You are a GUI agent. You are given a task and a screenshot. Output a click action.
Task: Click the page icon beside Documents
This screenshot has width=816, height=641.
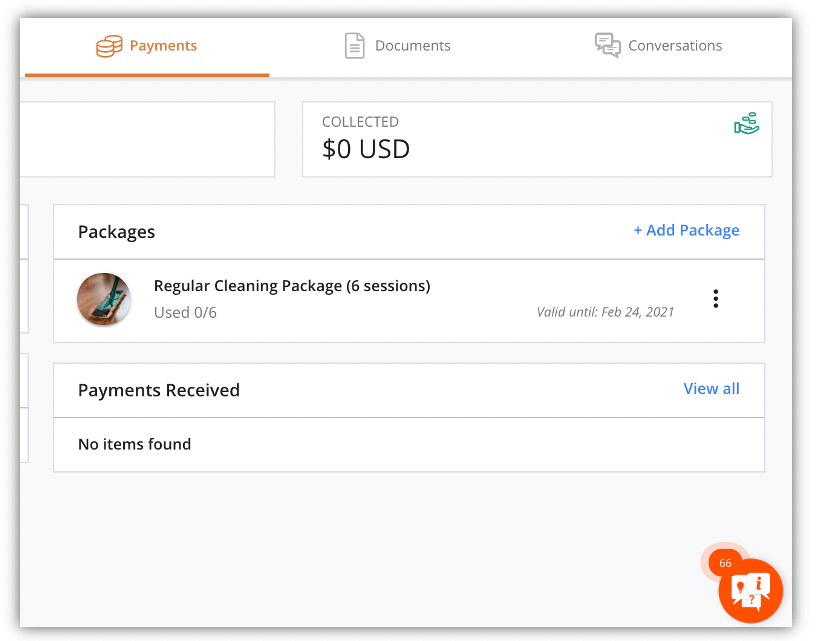pos(354,46)
